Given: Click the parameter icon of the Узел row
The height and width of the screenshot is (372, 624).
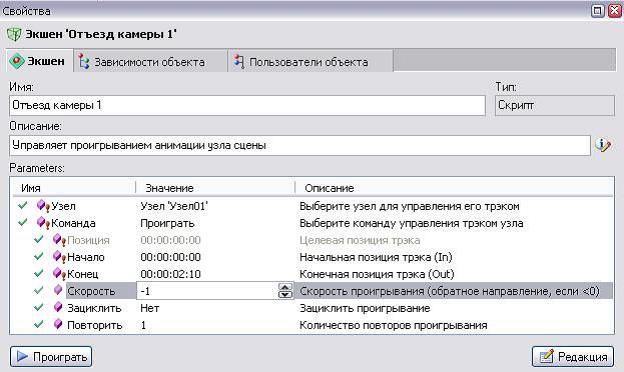Looking at the screenshot, I should (x=43, y=206).
